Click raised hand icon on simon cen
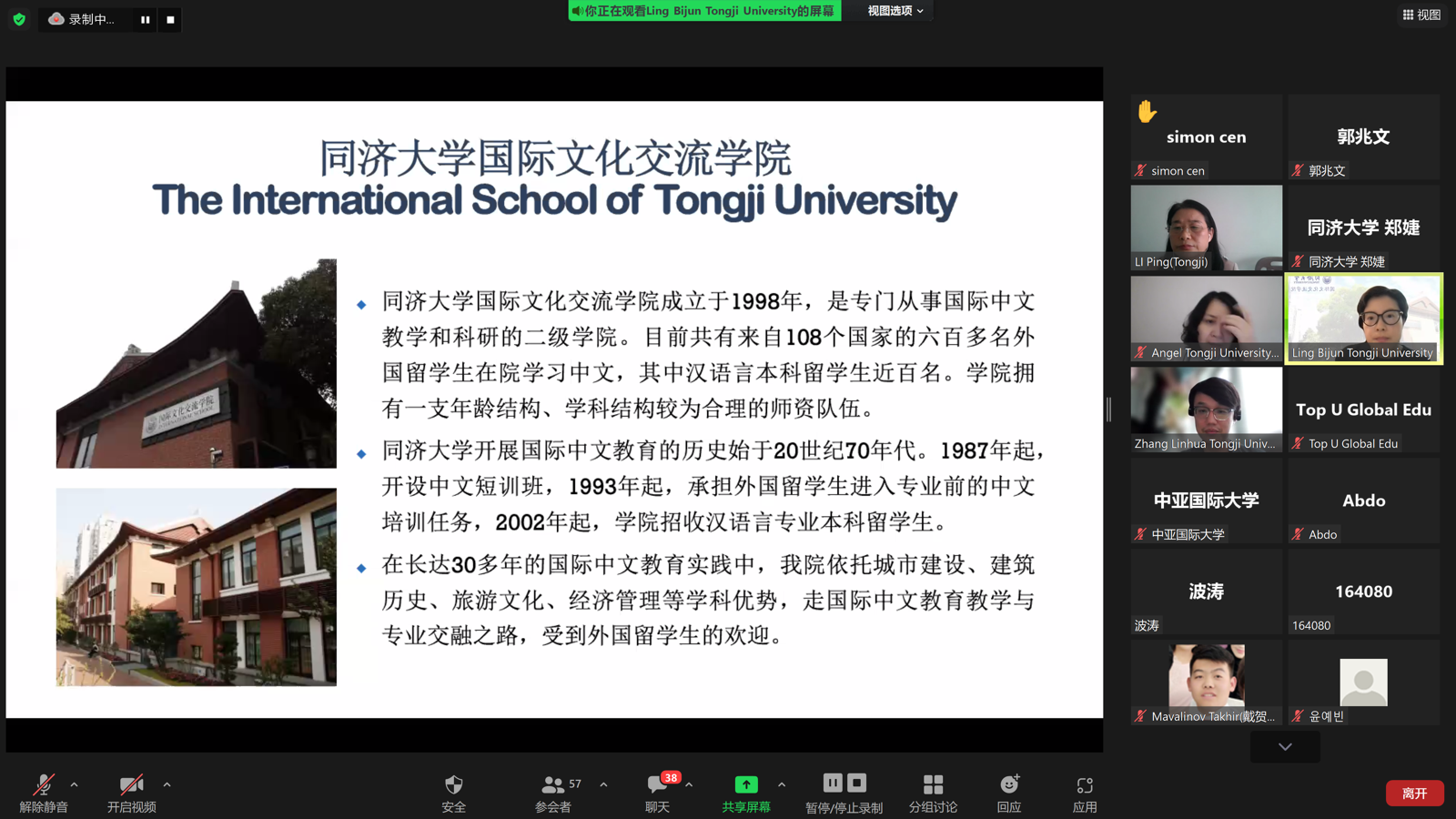Viewport: 1456px width, 819px height. 1147,111
